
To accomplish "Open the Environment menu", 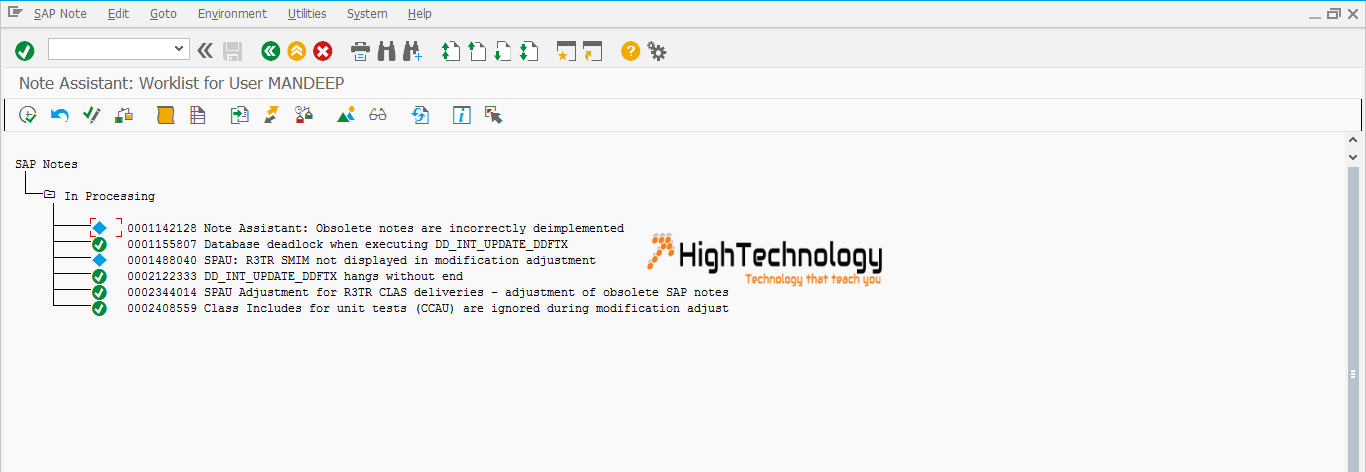I will coord(232,14).
